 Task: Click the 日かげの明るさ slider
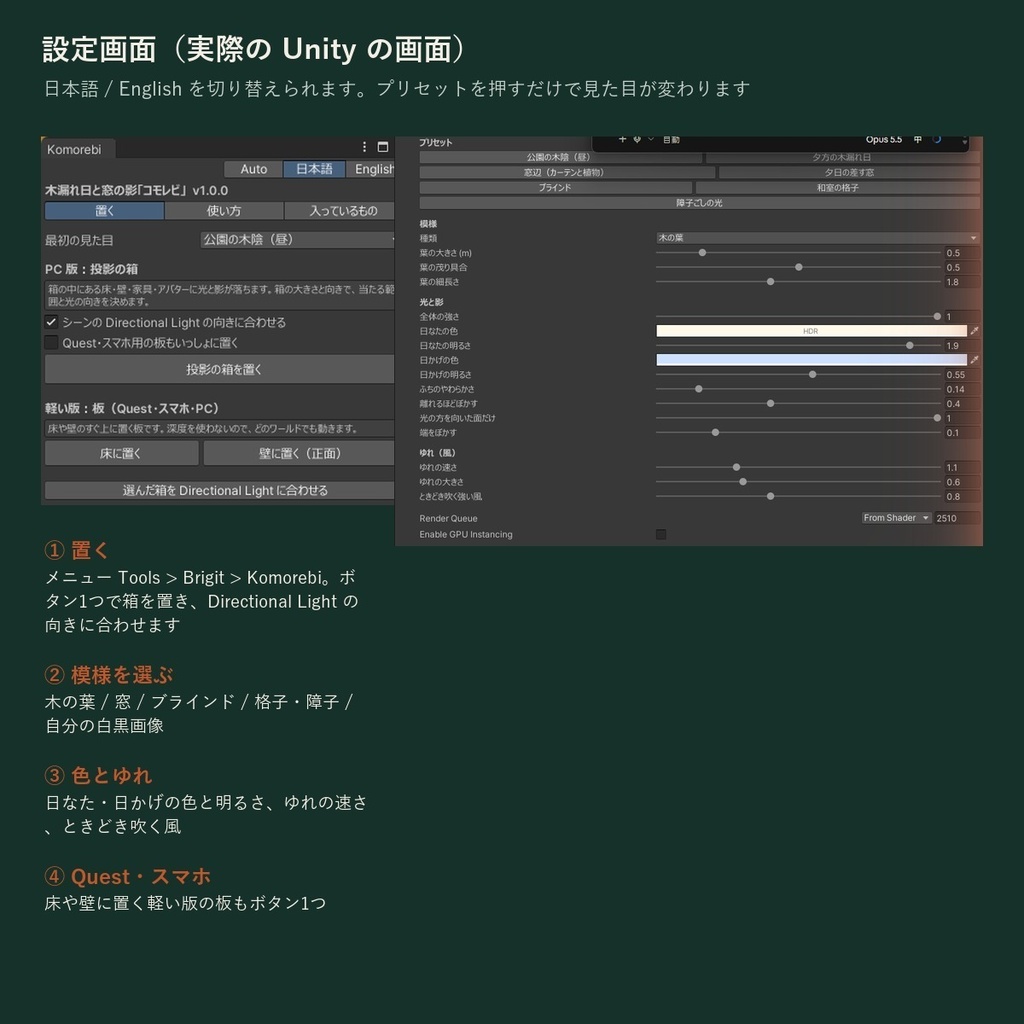798,374
